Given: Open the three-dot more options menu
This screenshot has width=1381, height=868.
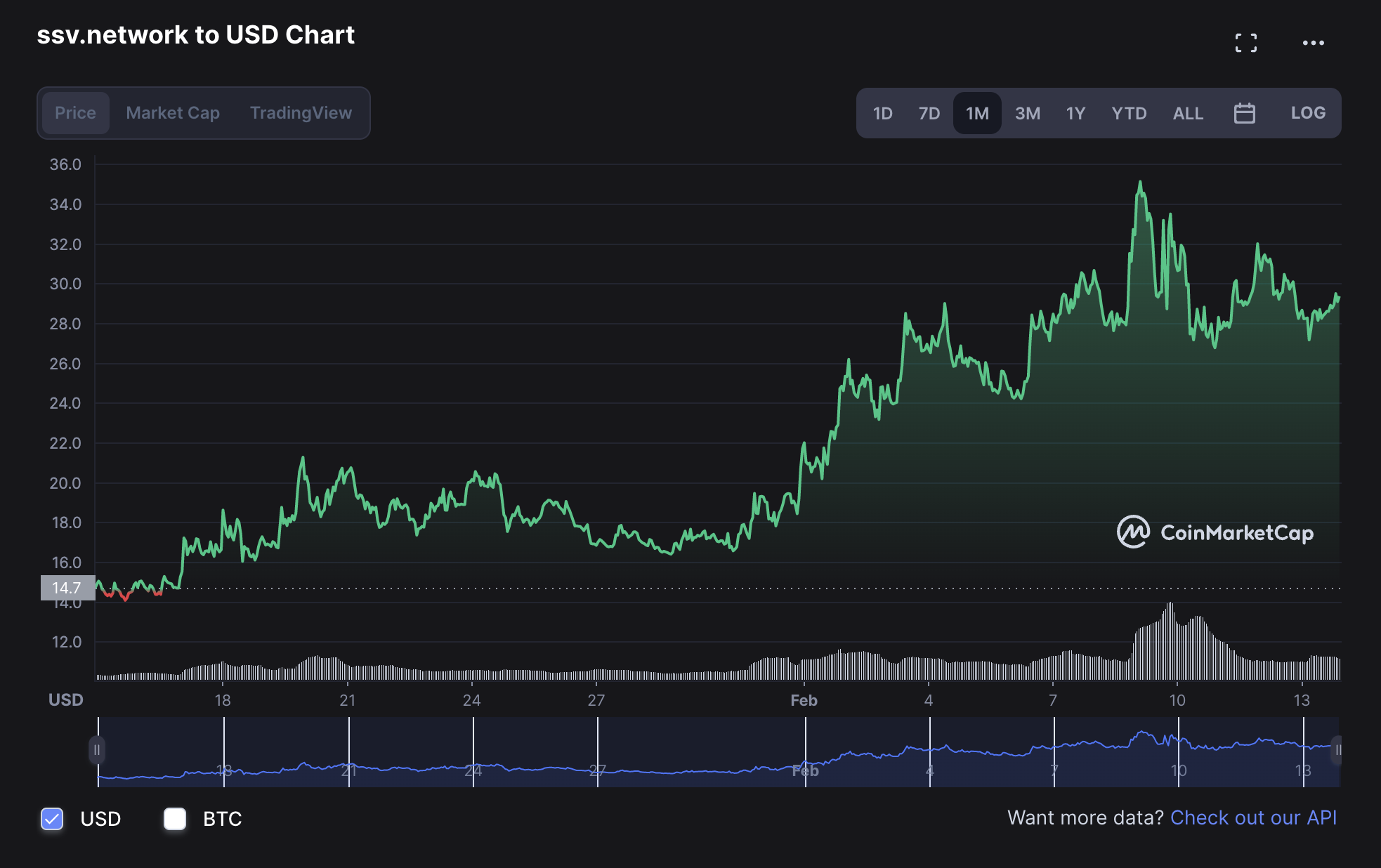Looking at the screenshot, I should pyautogui.click(x=1313, y=43).
